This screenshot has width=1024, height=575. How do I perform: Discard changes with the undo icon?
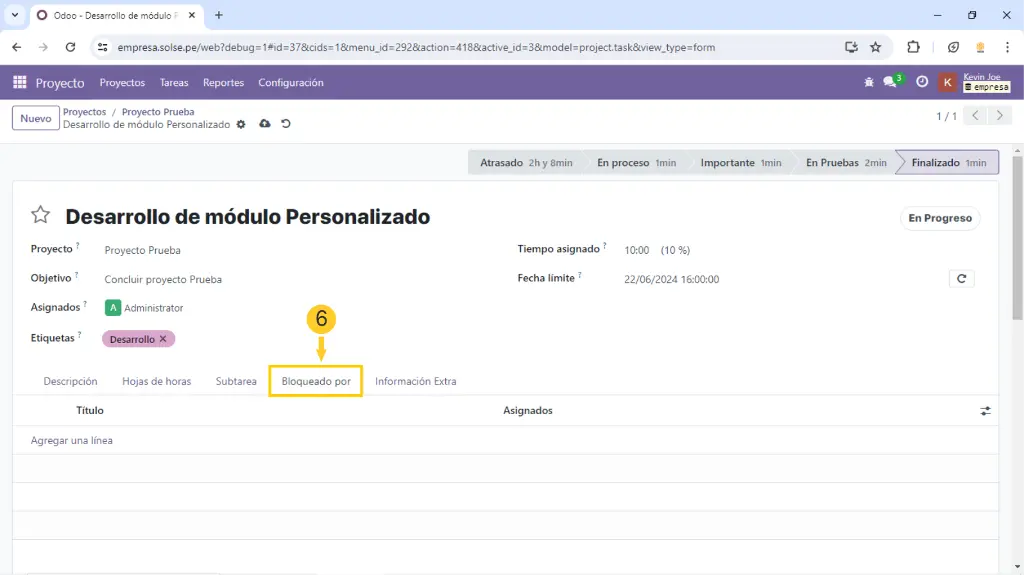coord(286,124)
